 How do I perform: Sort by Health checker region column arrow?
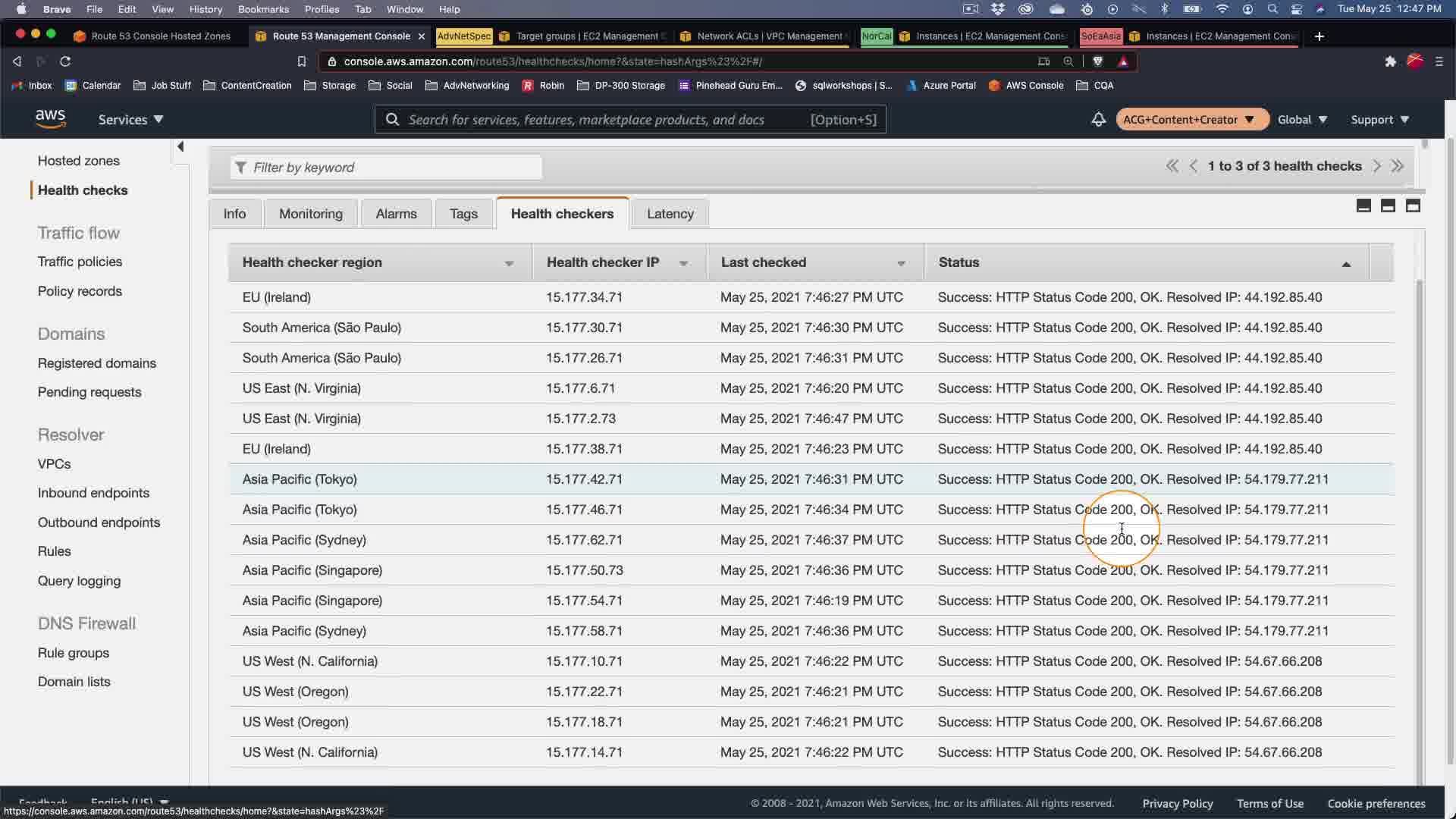(509, 263)
